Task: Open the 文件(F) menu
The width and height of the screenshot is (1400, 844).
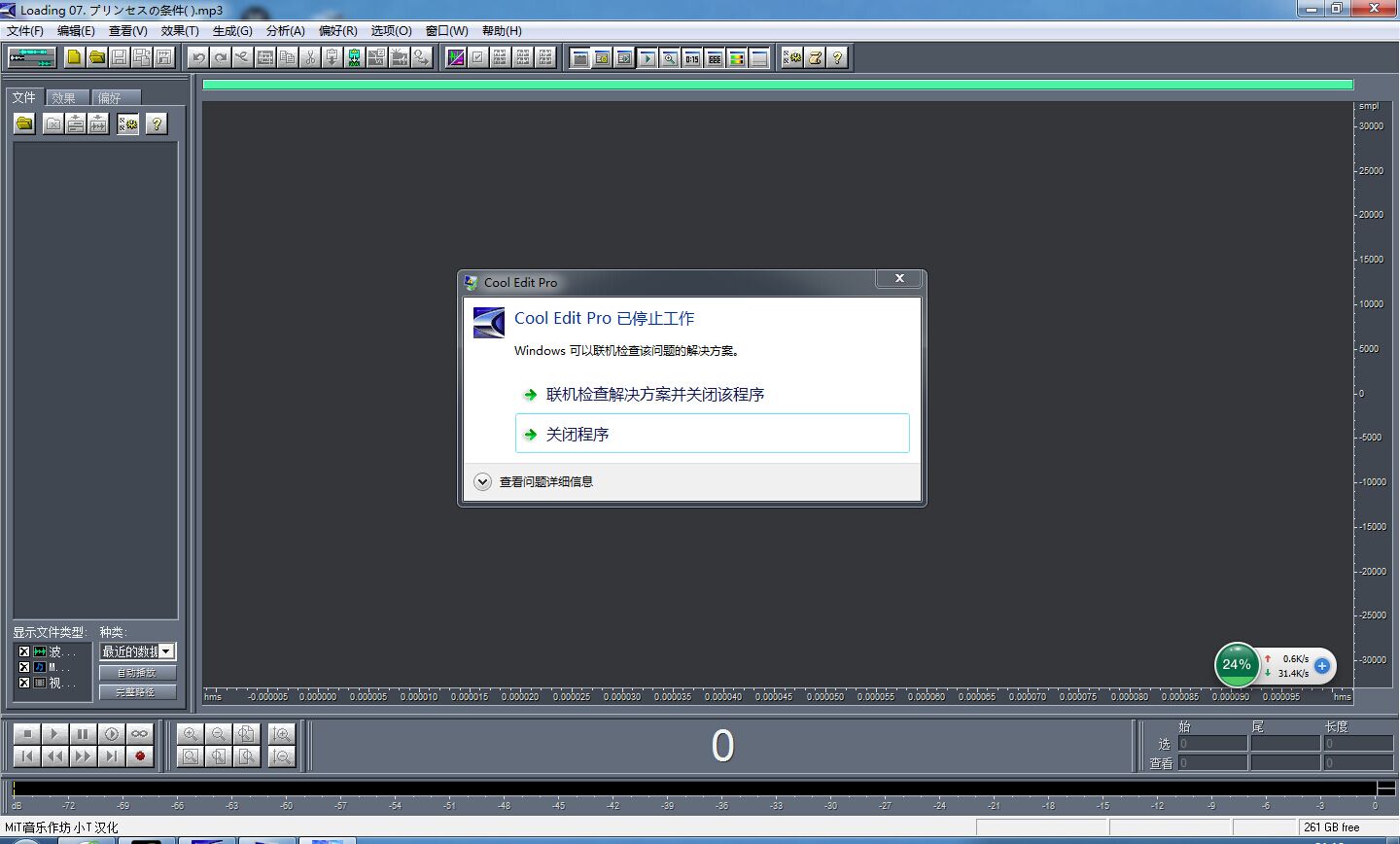Action: 25,31
